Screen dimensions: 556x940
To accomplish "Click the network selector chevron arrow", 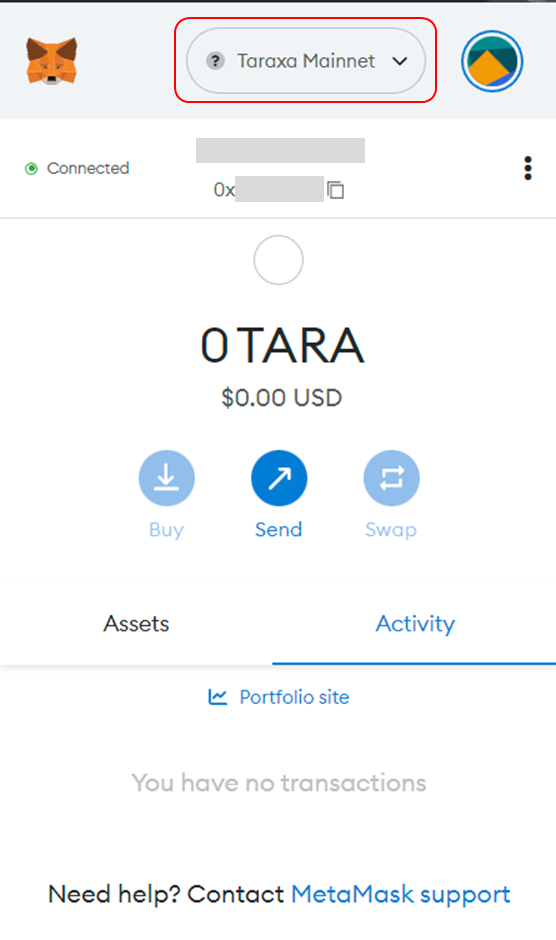I will tap(399, 61).
